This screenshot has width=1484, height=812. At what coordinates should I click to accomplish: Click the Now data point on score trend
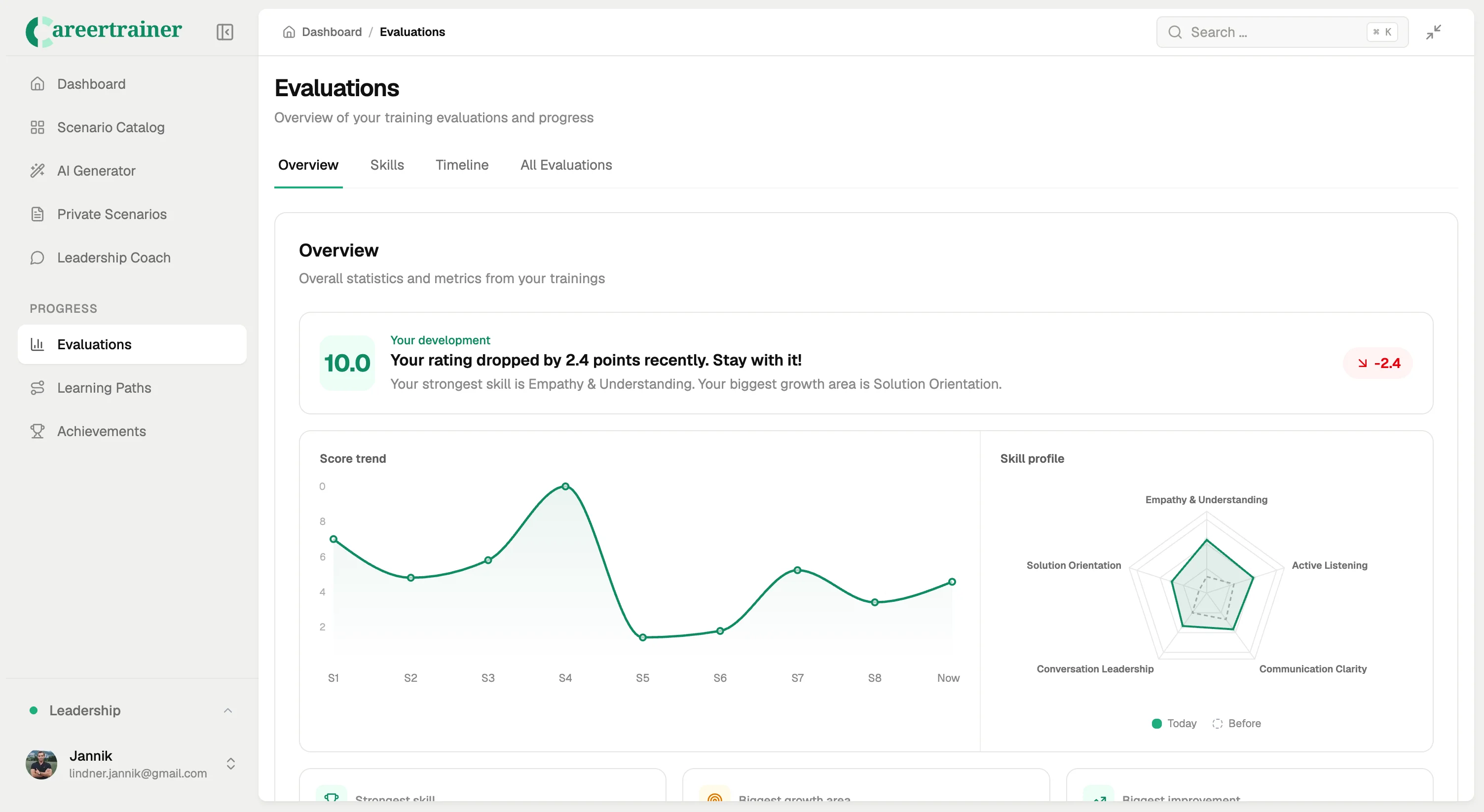pos(952,582)
